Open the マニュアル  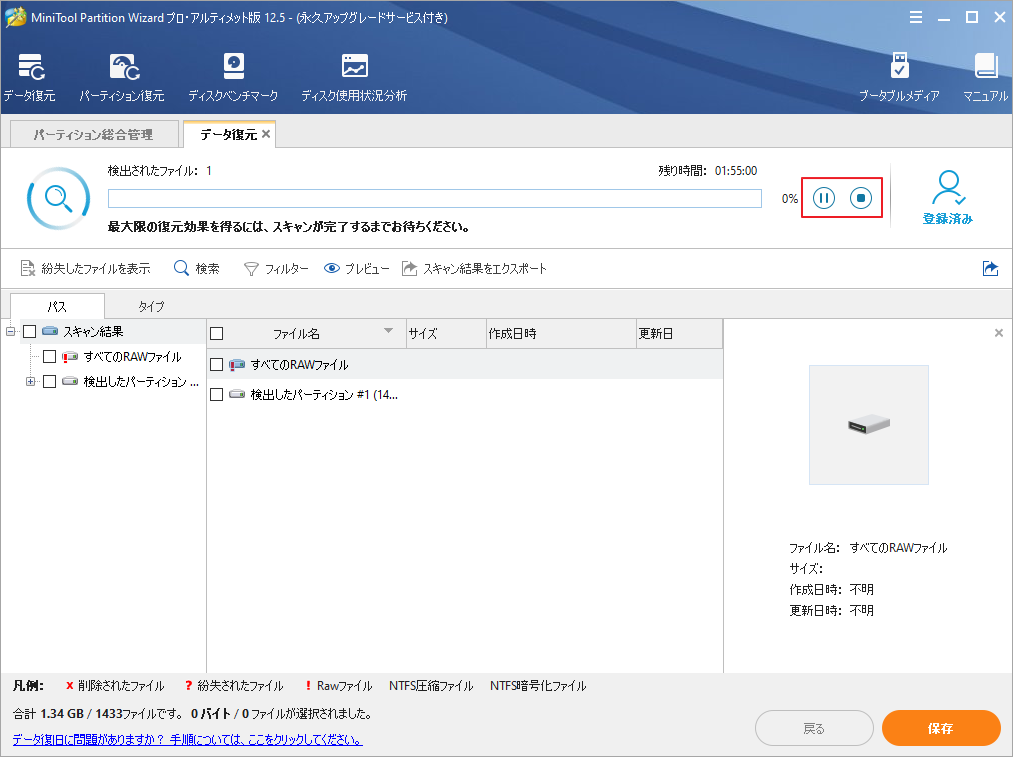coord(985,78)
